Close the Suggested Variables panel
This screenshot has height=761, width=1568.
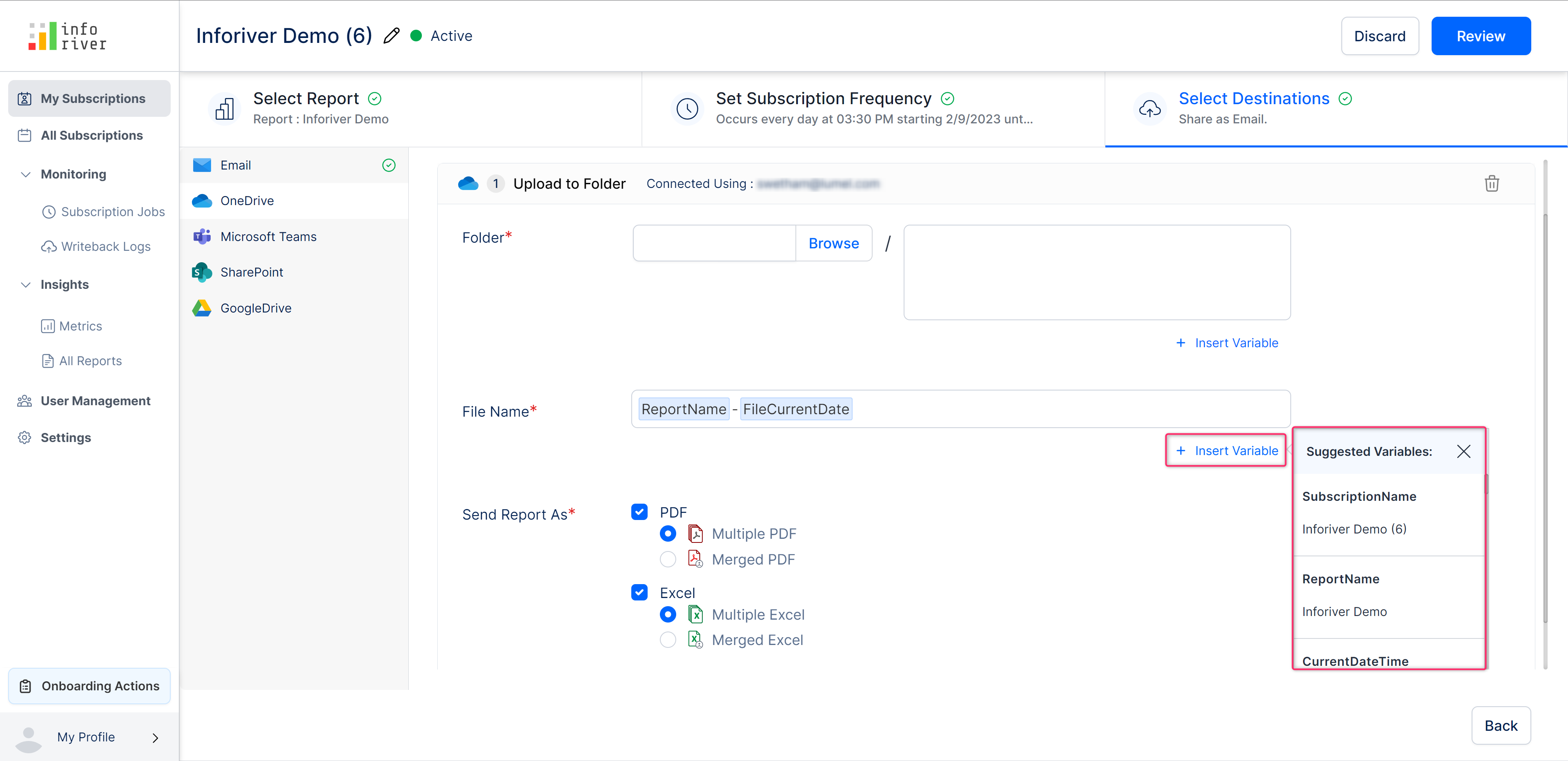click(1463, 451)
